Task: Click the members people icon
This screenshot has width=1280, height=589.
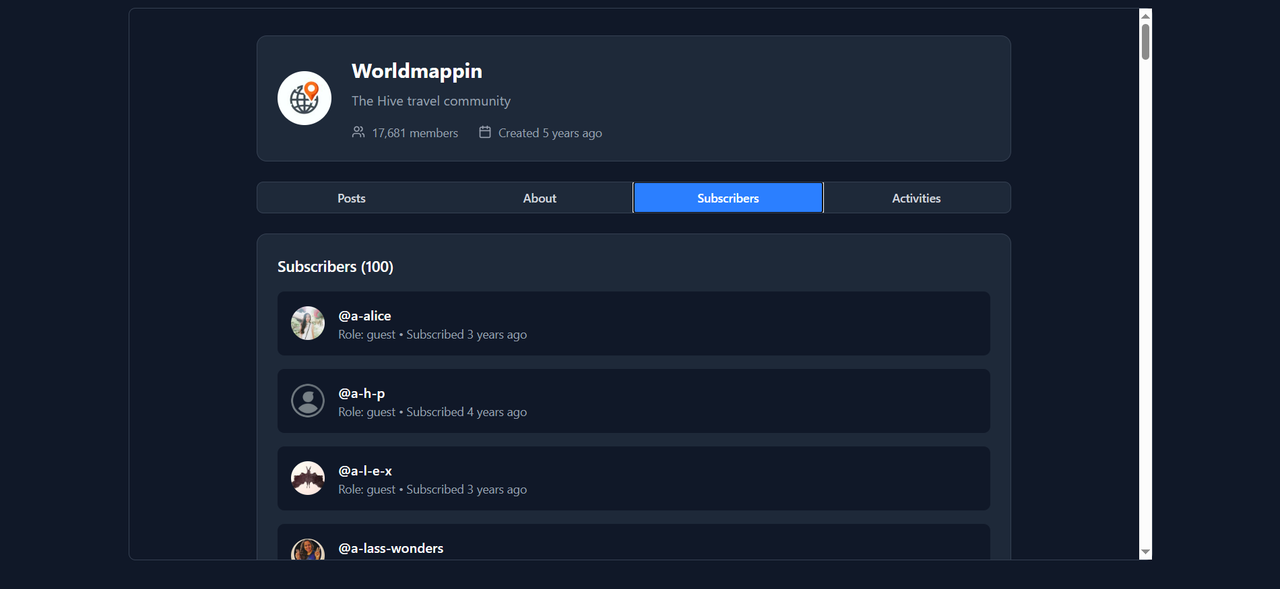Action: pos(358,132)
